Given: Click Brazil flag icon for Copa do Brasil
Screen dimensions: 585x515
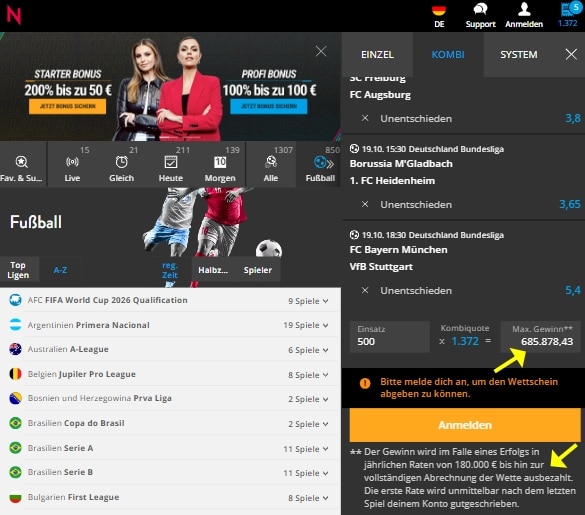Looking at the screenshot, I should [x=15, y=423].
